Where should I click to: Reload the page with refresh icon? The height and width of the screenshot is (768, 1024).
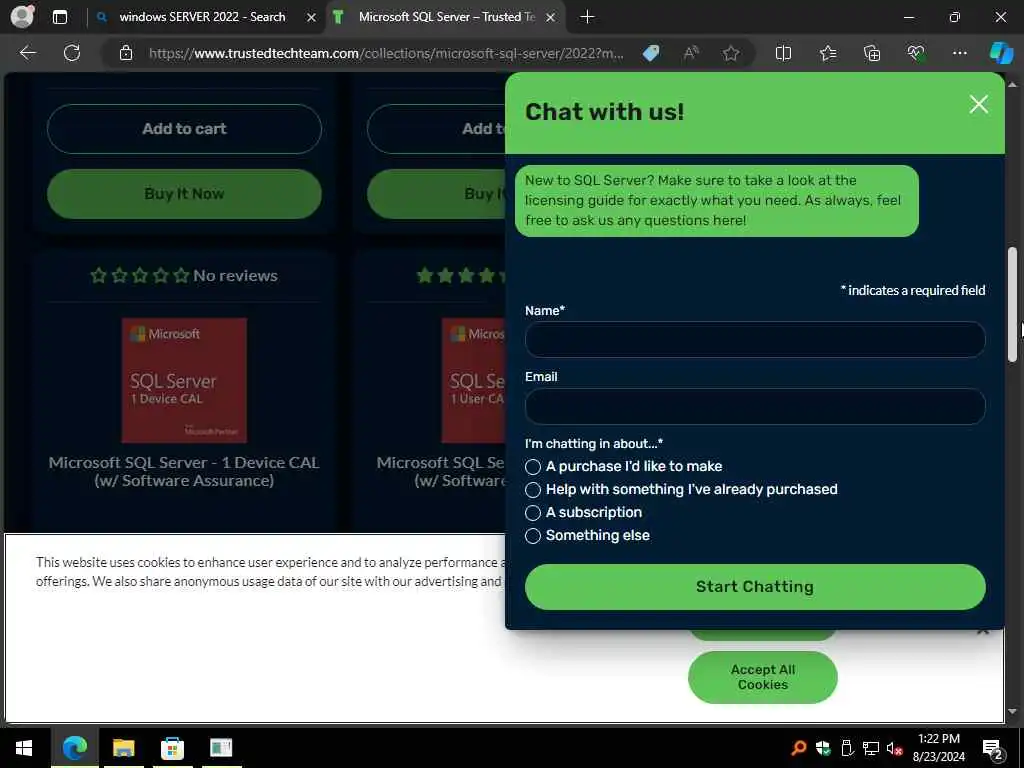(x=72, y=53)
